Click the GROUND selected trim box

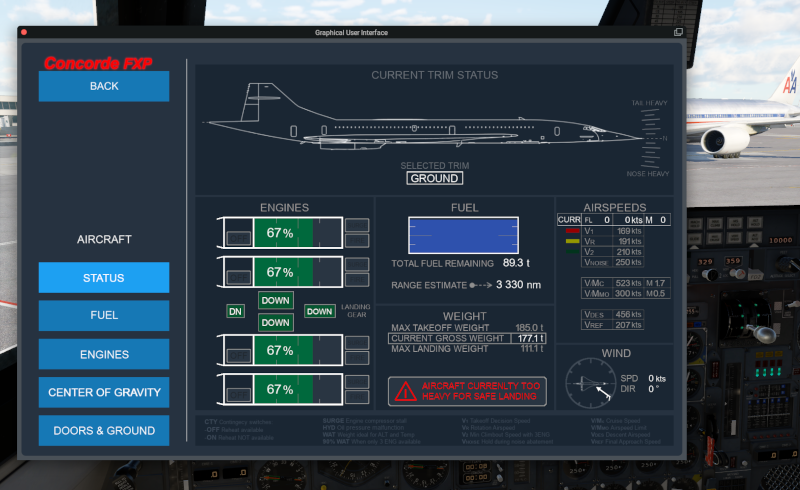coord(435,178)
